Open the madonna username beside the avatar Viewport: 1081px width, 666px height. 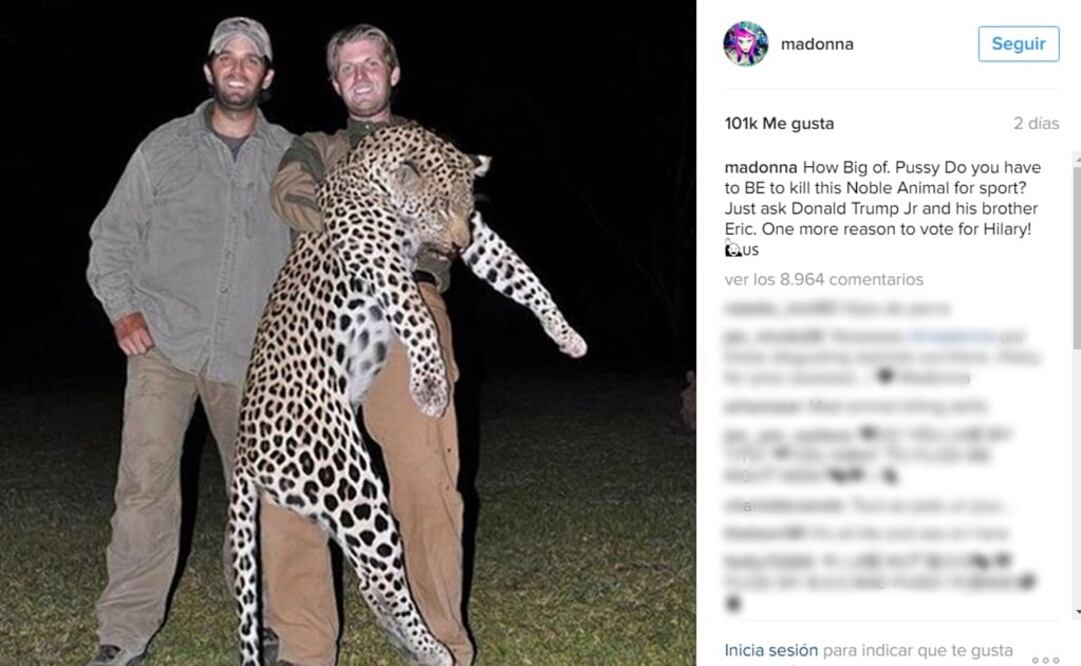[x=816, y=44]
